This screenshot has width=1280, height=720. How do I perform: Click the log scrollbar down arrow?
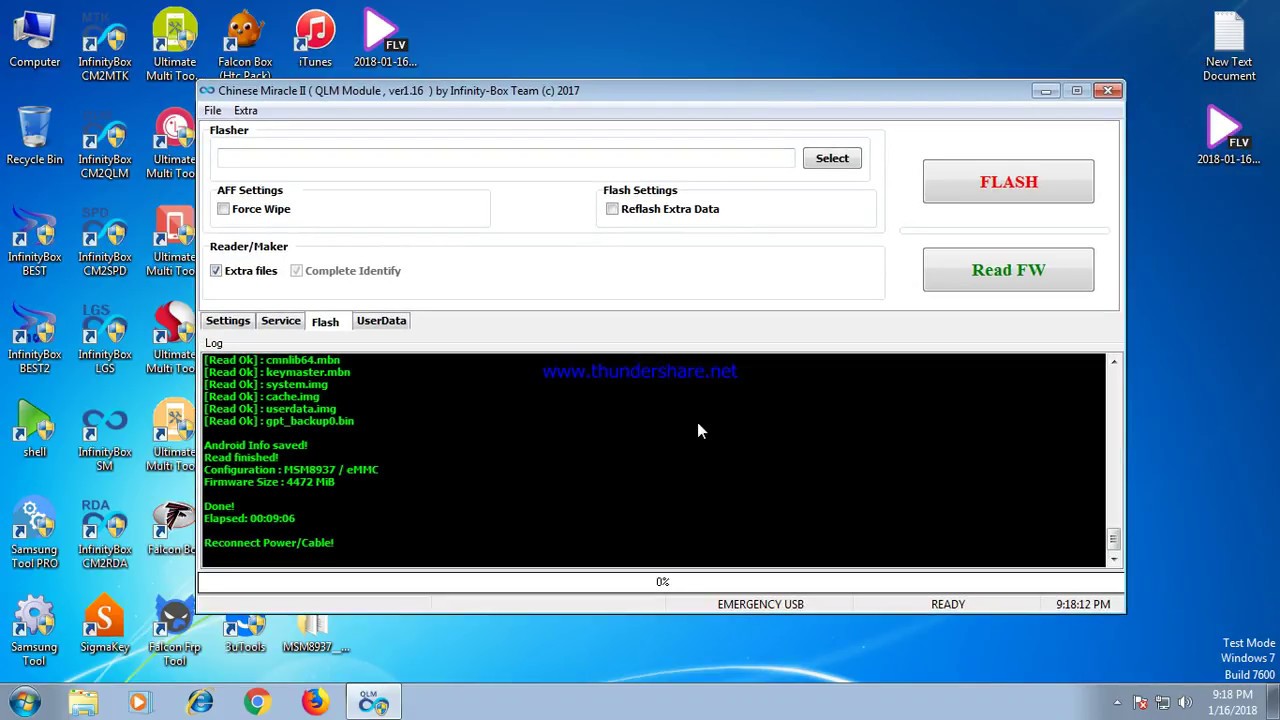tap(1113, 559)
